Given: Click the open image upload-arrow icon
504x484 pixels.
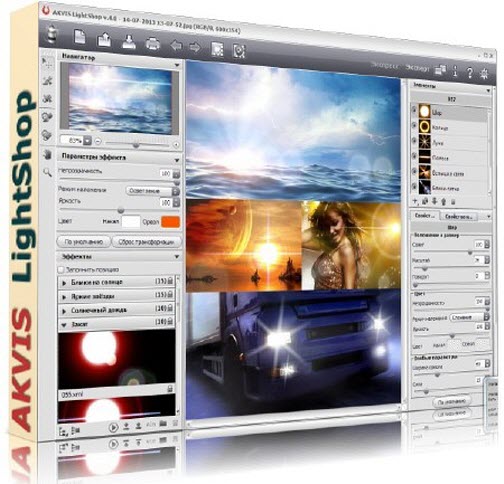Looking at the screenshot, I should coord(104,40).
